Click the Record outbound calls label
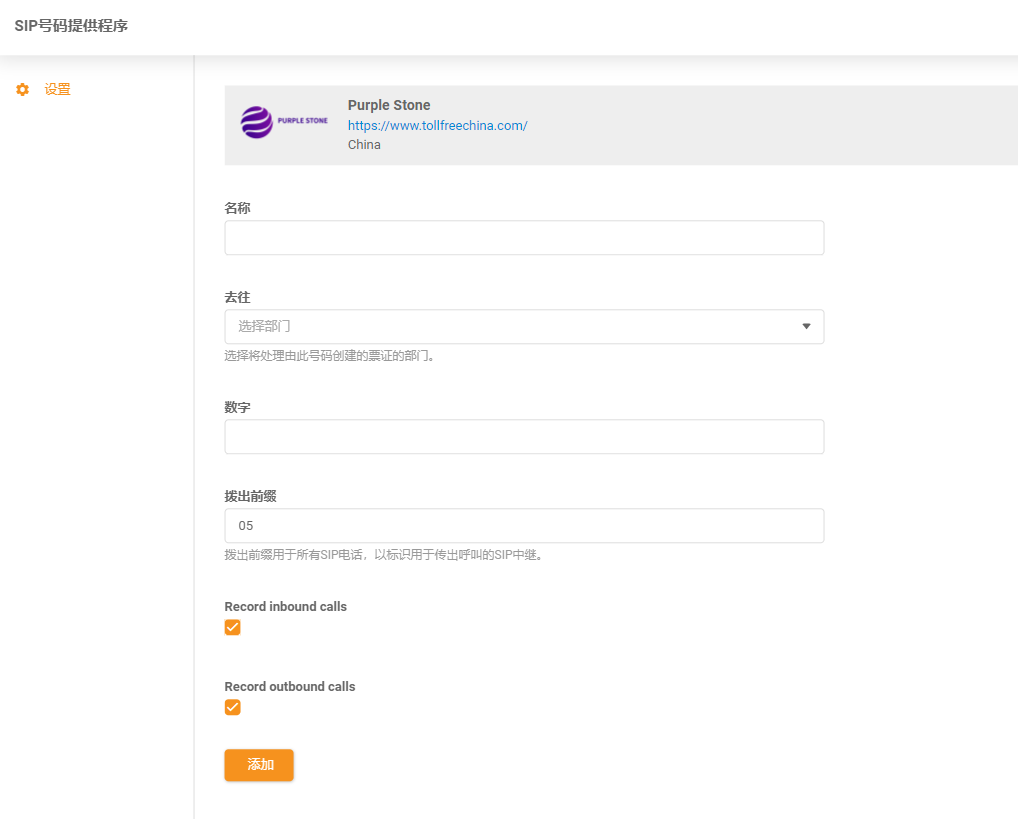Image resolution: width=1018 pixels, height=819 pixels. [x=290, y=687]
